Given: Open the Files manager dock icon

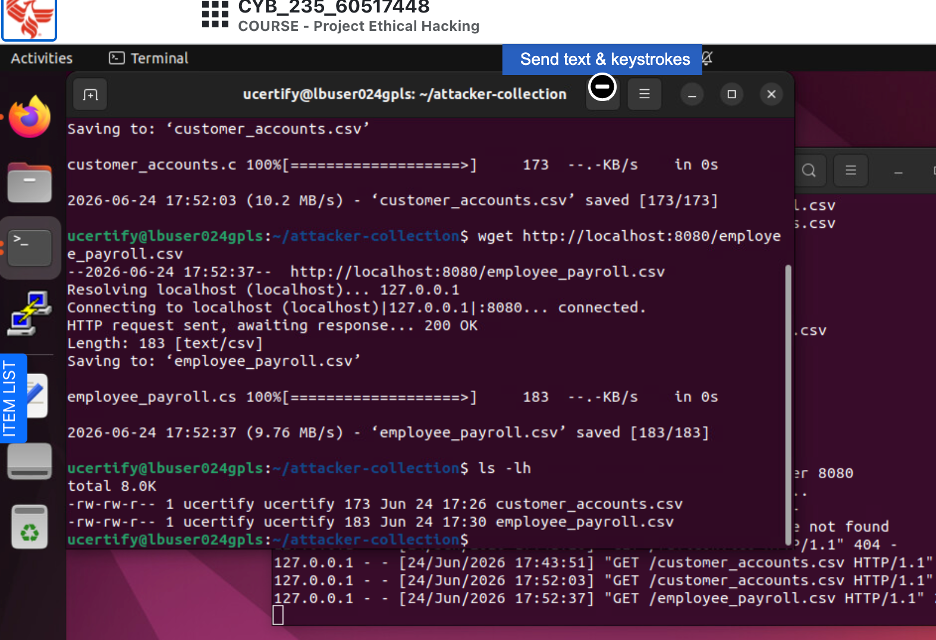Looking at the screenshot, I should click(x=29, y=182).
